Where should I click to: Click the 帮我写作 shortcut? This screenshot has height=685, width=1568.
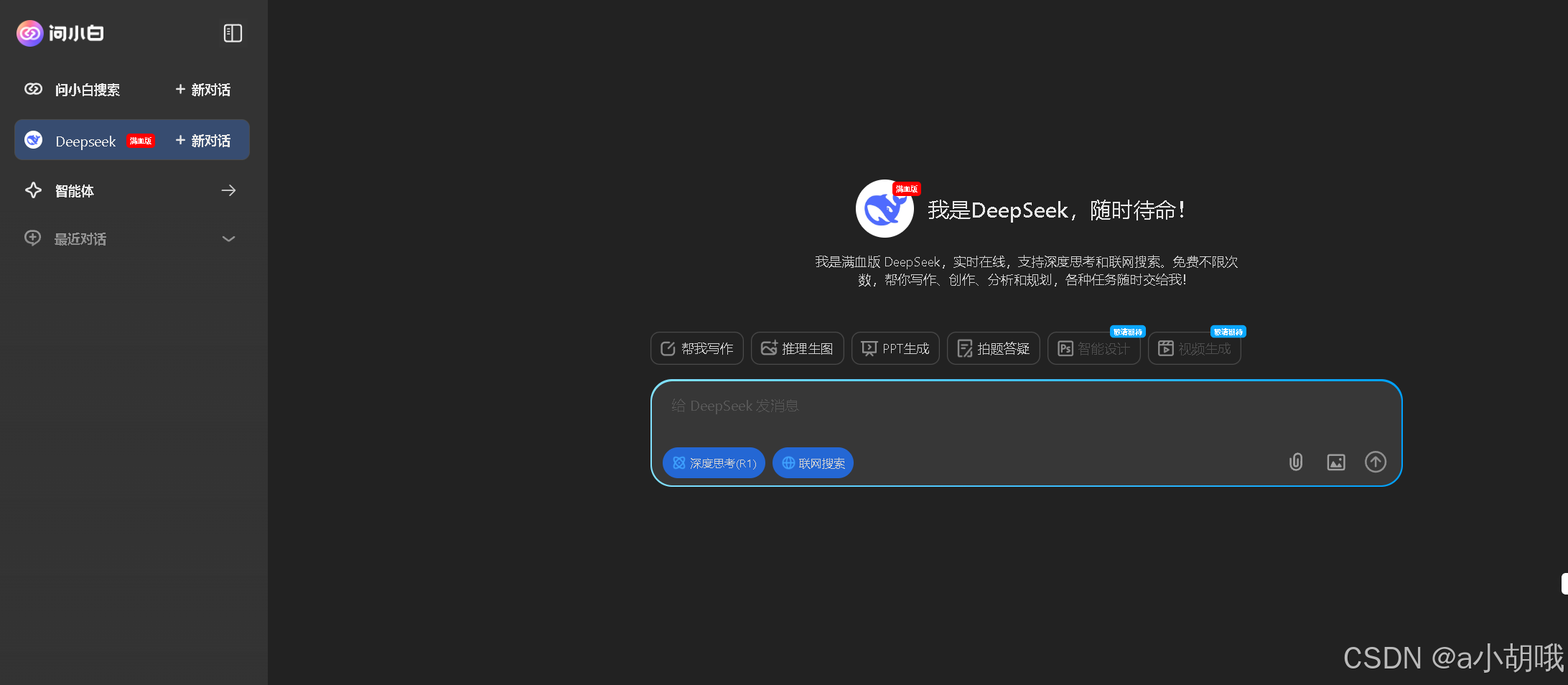tap(696, 348)
